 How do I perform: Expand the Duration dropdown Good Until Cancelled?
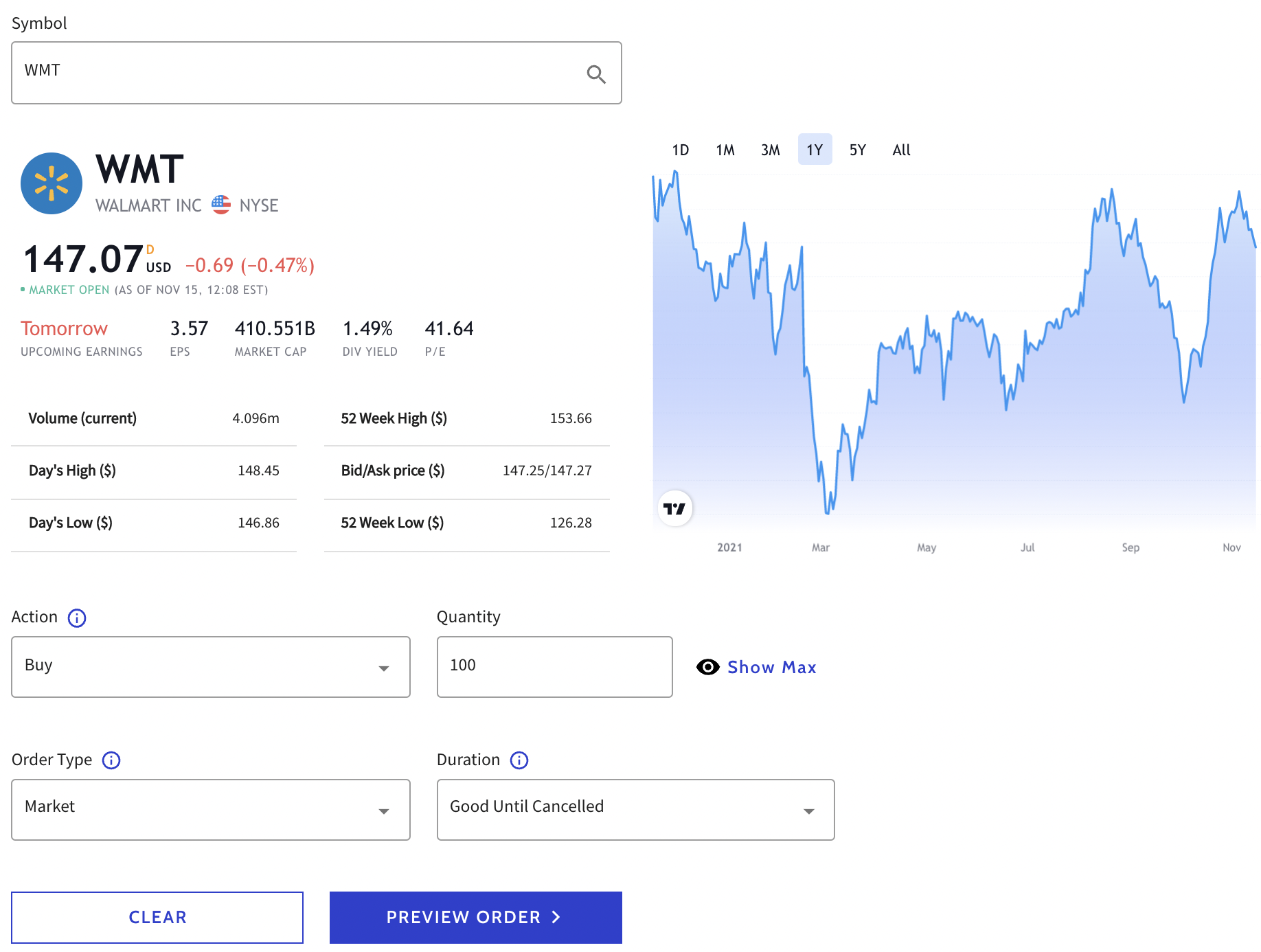point(635,810)
